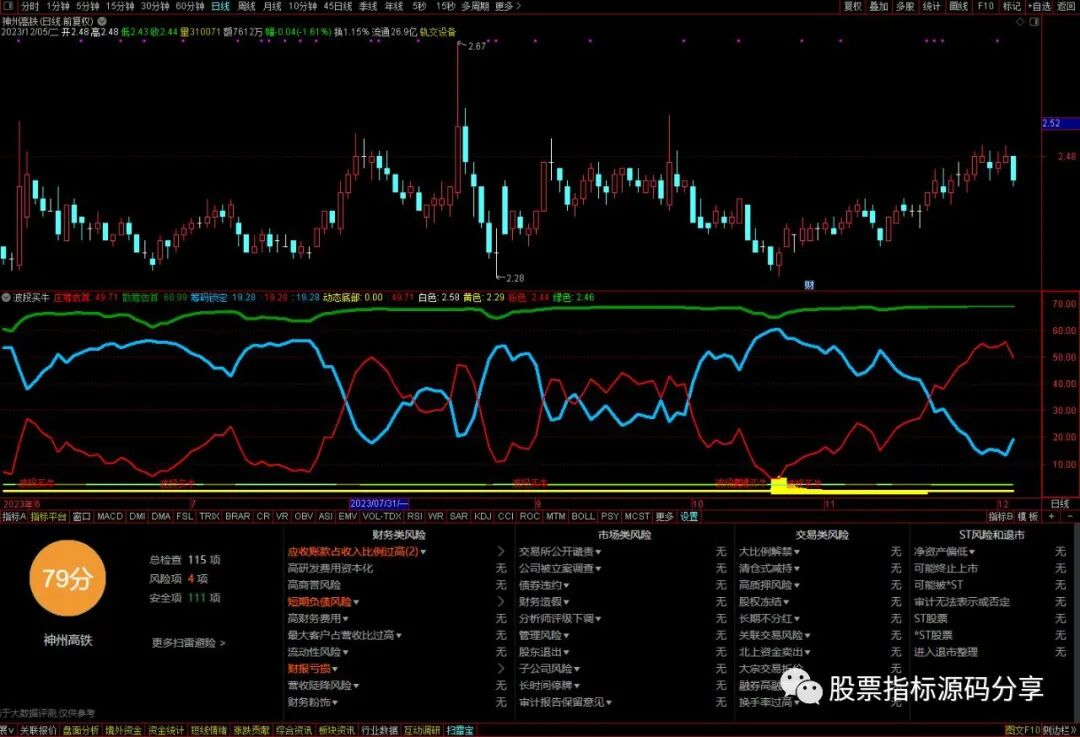Click the 画线 drawing tool button
The height and width of the screenshot is (737, 1080).
(958, 6)
